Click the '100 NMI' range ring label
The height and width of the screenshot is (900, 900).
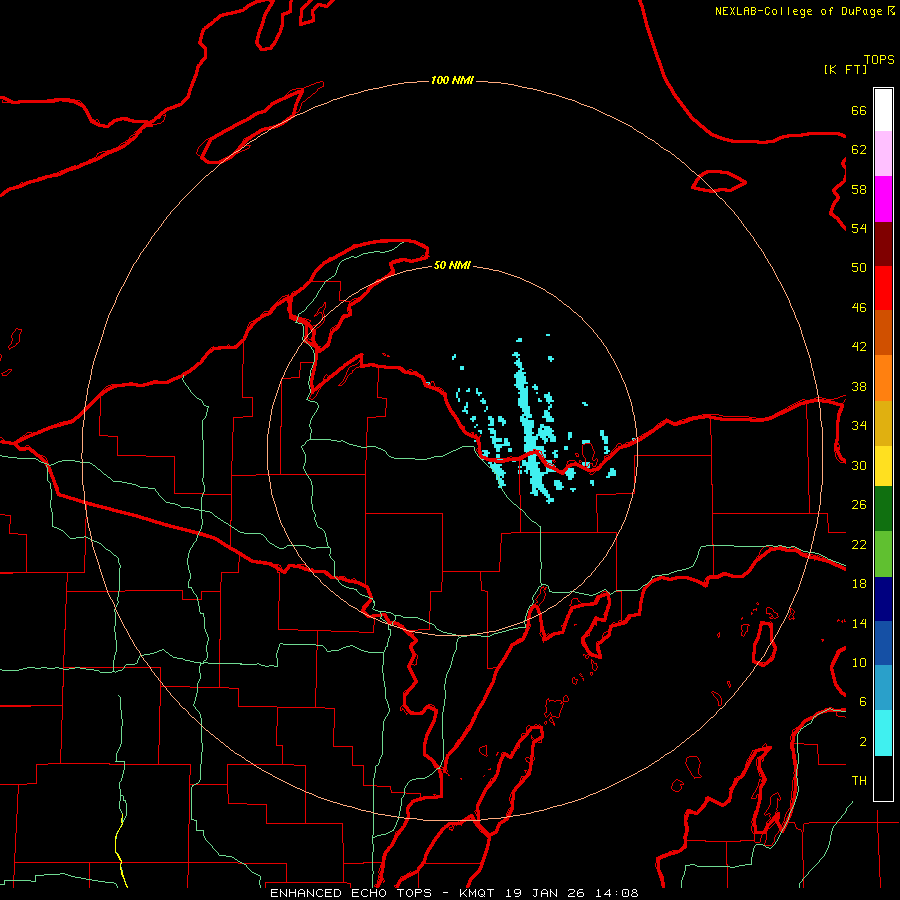coord(452,80)
